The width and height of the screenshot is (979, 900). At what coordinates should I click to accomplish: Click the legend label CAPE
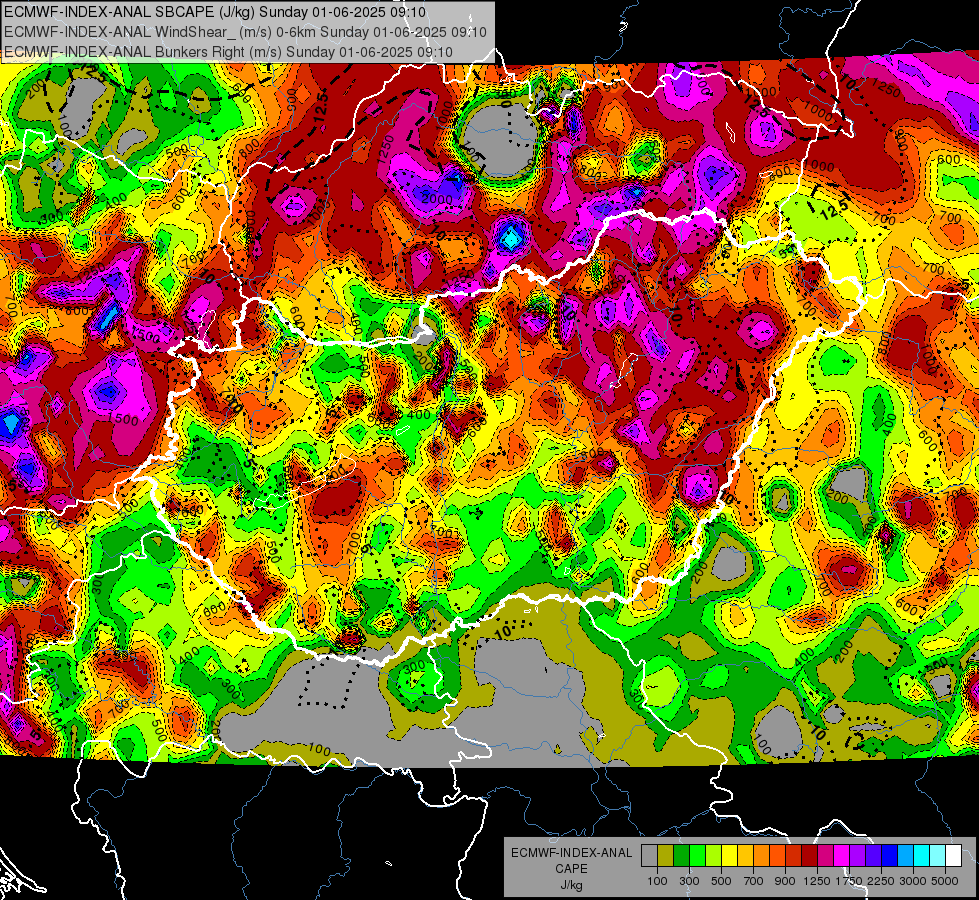pos(571,868)
